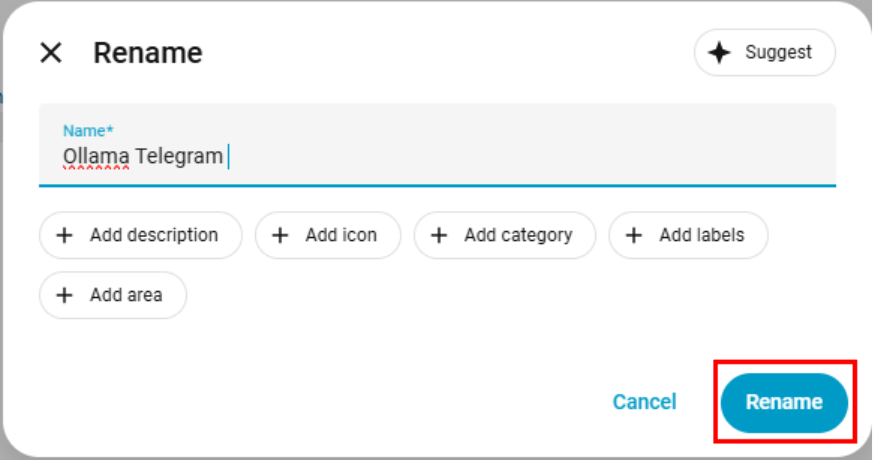Place cursor on the word Telegram
873x460 pixels.
179,157
